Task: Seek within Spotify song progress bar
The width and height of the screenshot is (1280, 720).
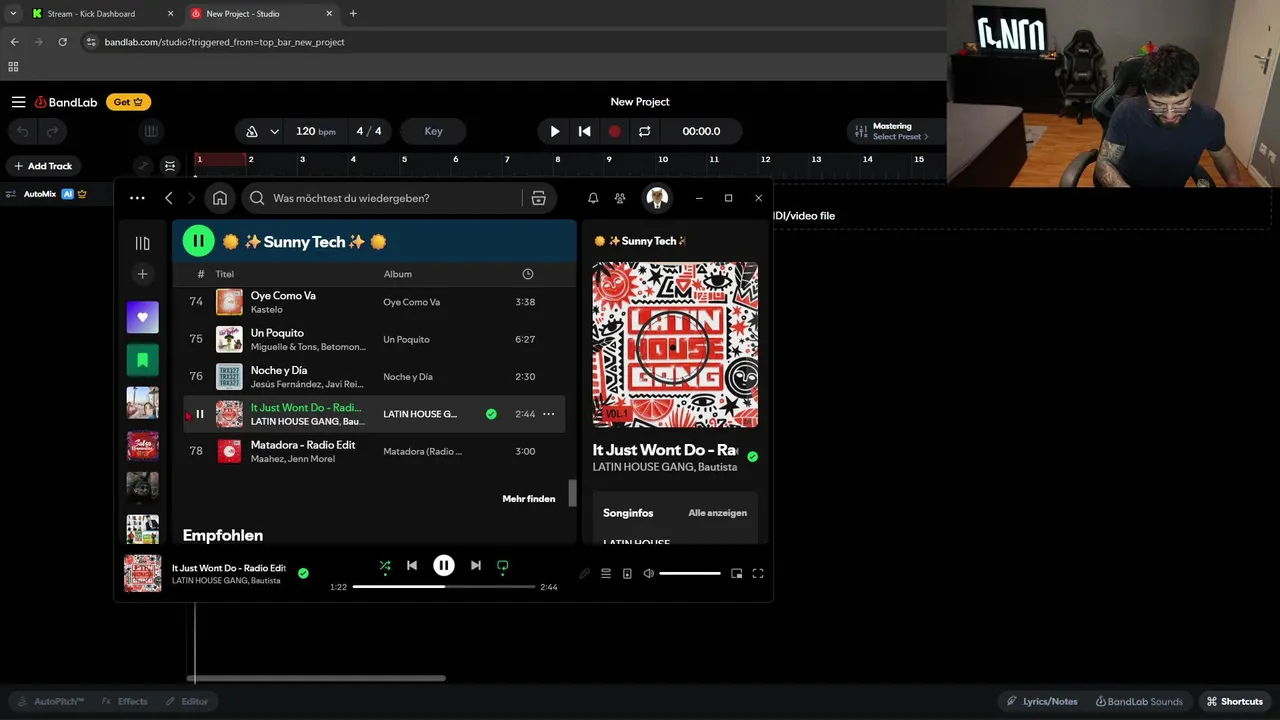Action: point(444,587)
